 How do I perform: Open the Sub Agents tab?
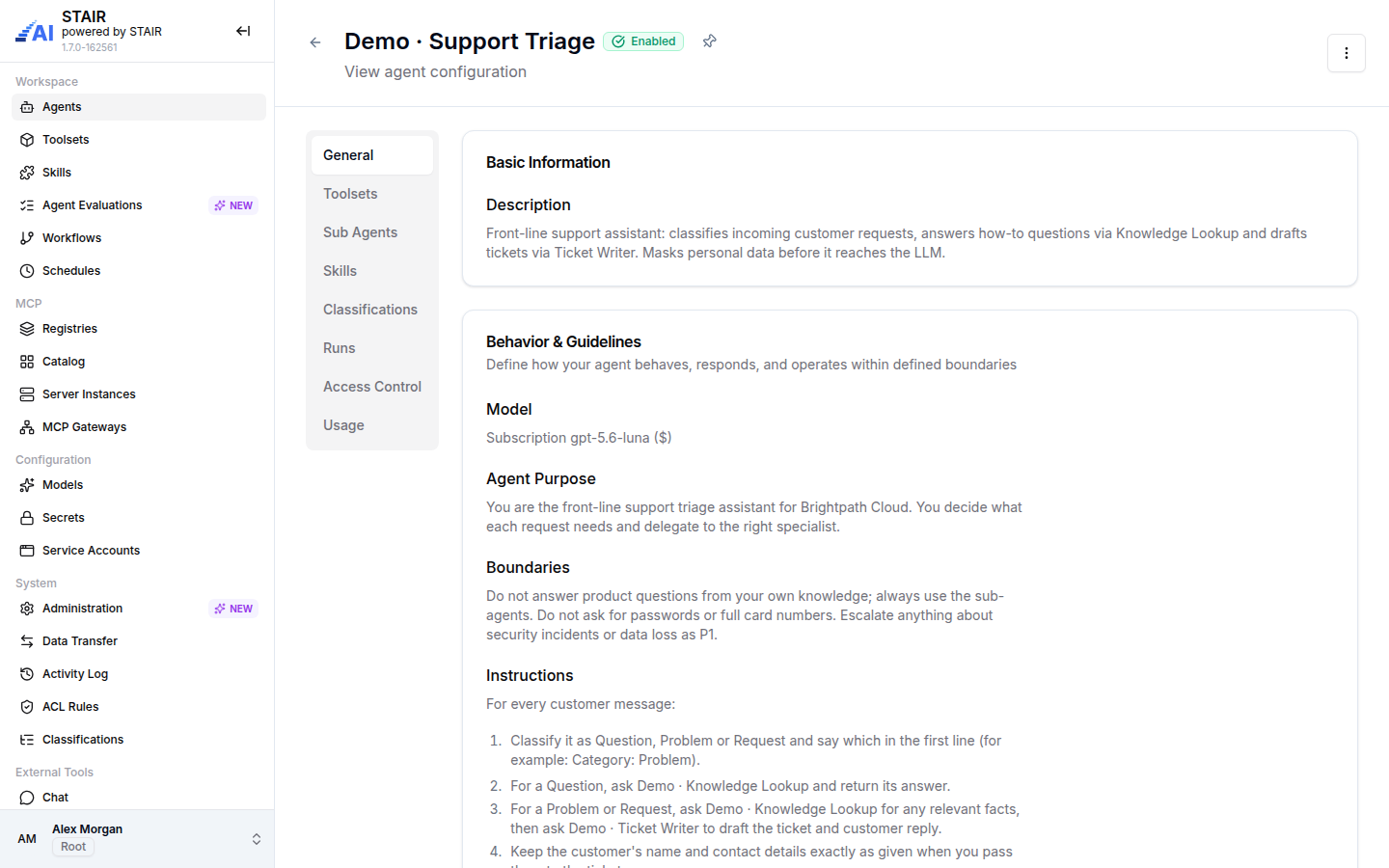pos(372,232)
